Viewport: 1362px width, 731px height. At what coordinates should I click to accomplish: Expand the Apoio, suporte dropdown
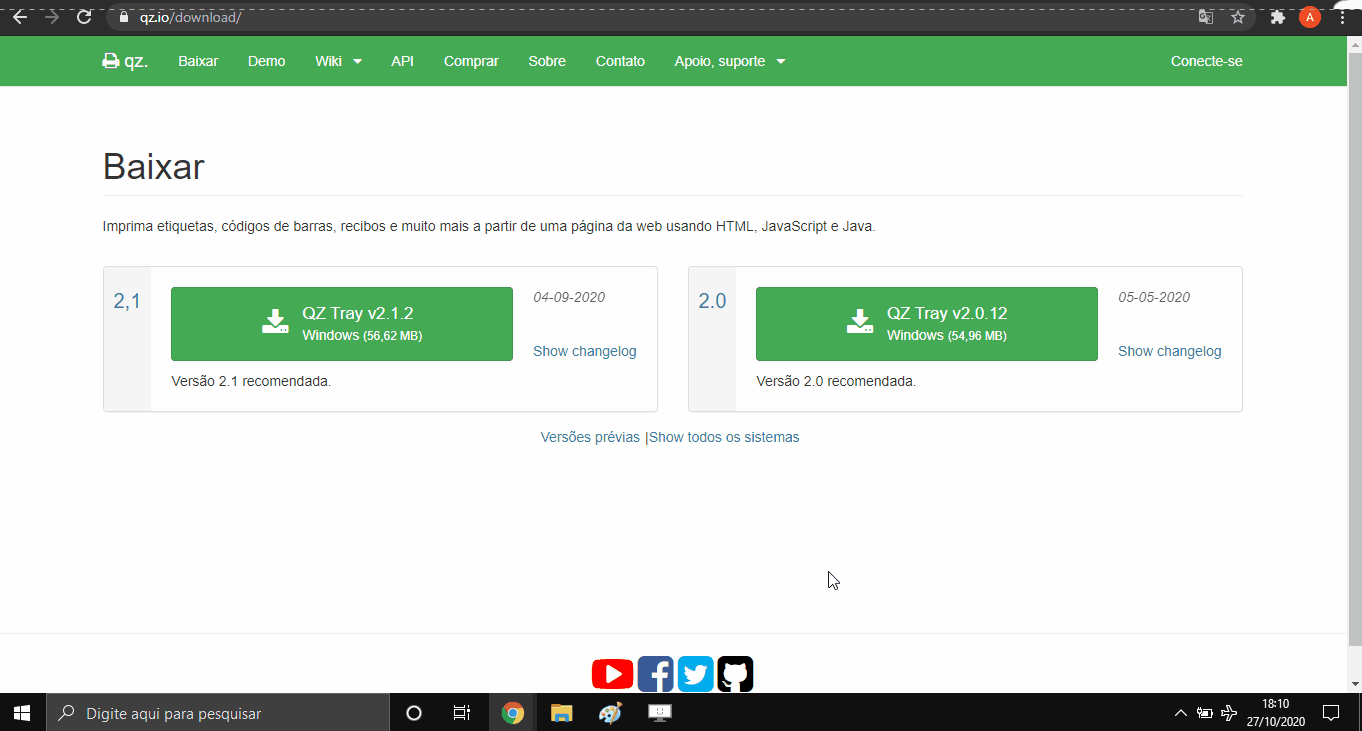tap(730, 60)
